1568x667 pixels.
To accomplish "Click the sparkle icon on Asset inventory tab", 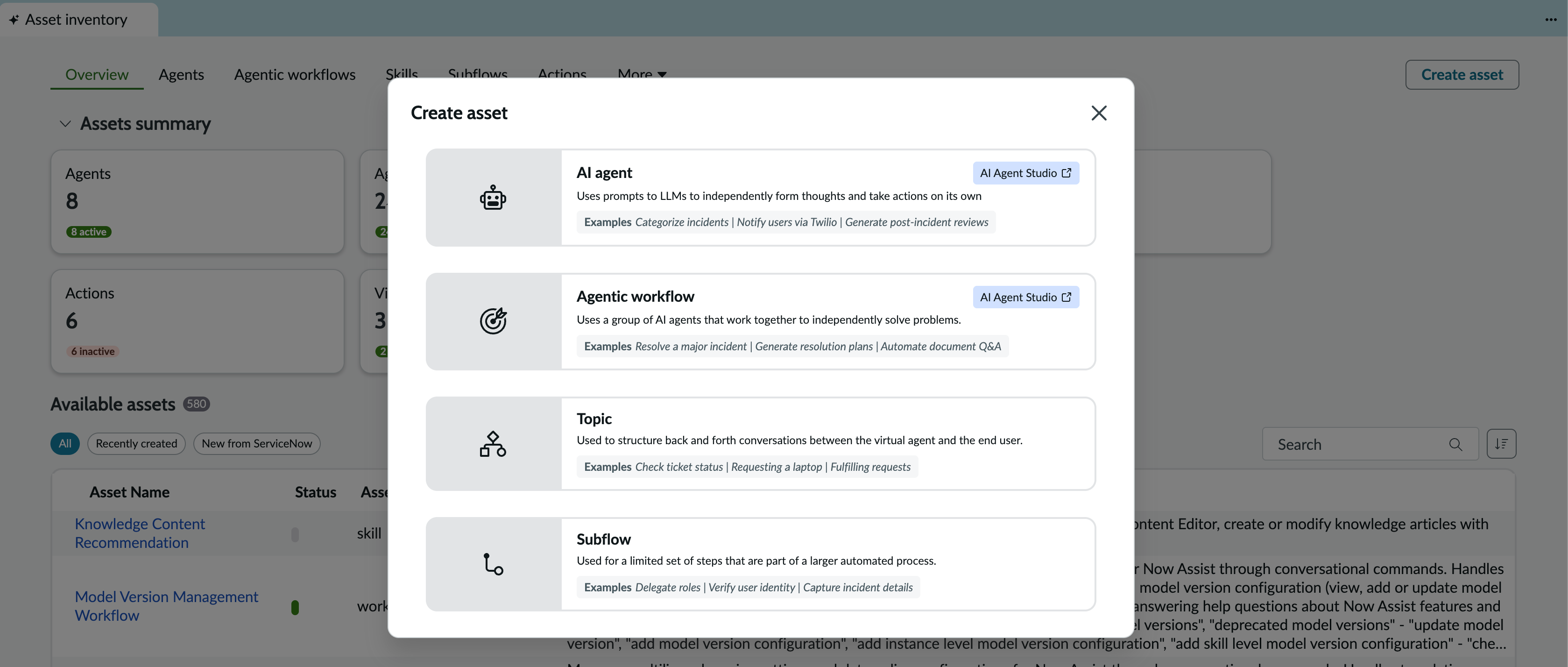I will pos(14,20).
